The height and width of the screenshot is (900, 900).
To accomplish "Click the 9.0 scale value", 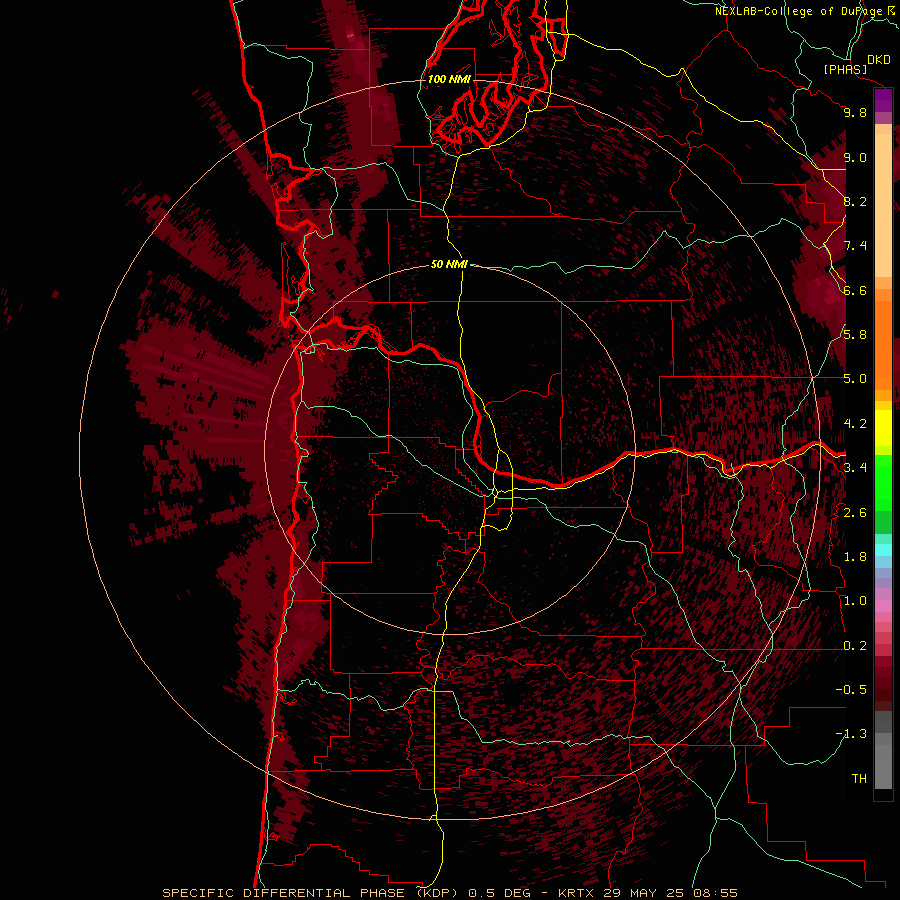I will pos(855,157).
